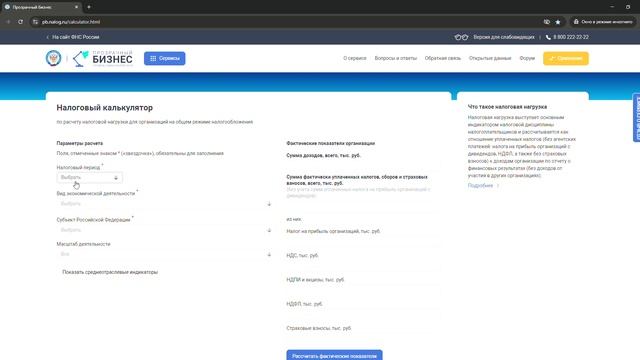Click the incognito window indicator
640x360 pixels.
coord(603,22)
